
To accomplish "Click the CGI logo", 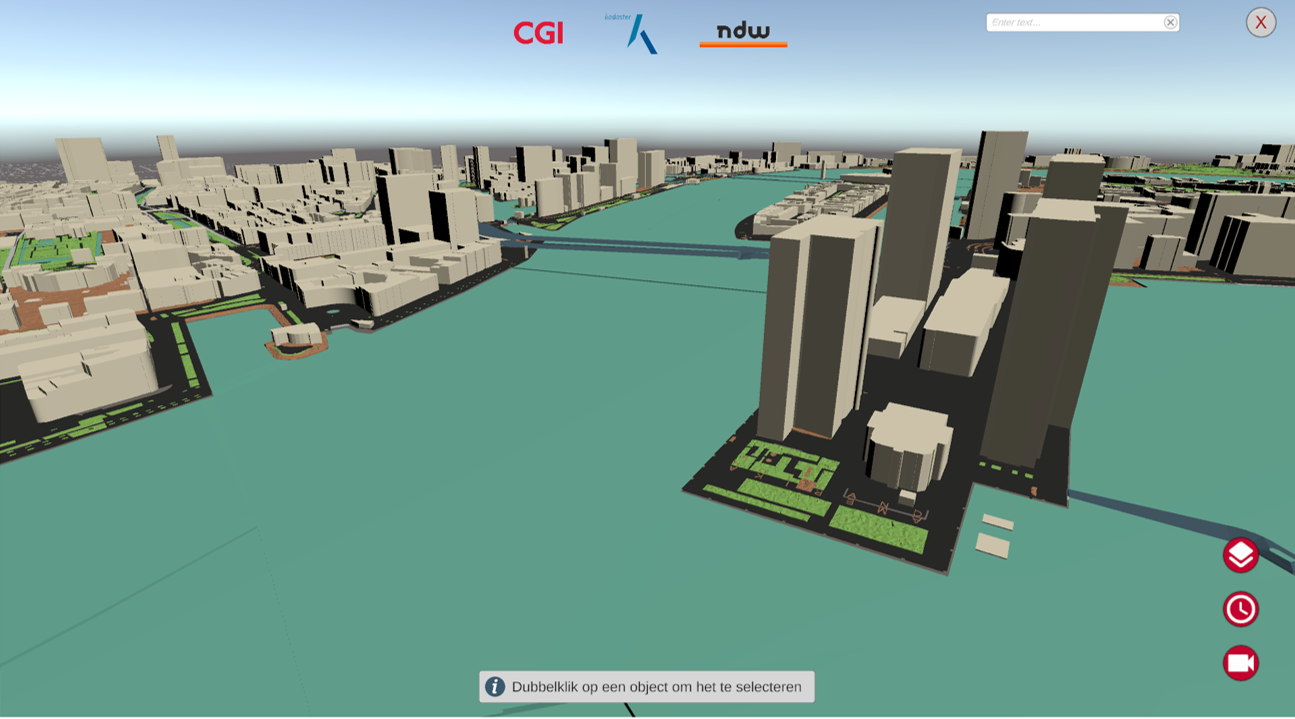I will click(538, 33).
